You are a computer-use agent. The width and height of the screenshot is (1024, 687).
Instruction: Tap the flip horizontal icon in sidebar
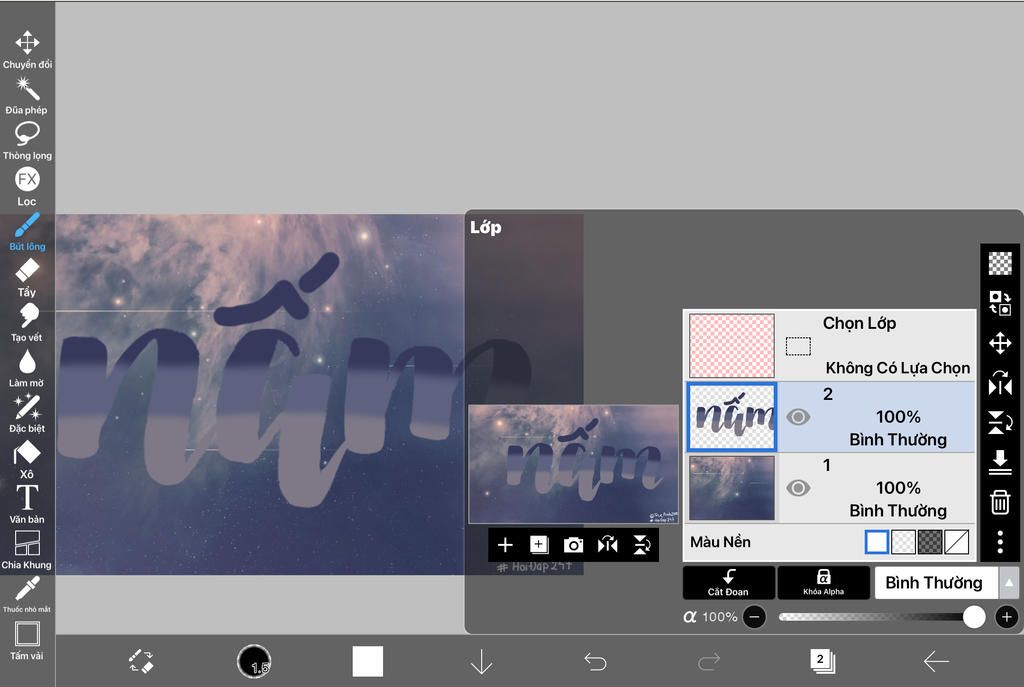point(1000,383)
